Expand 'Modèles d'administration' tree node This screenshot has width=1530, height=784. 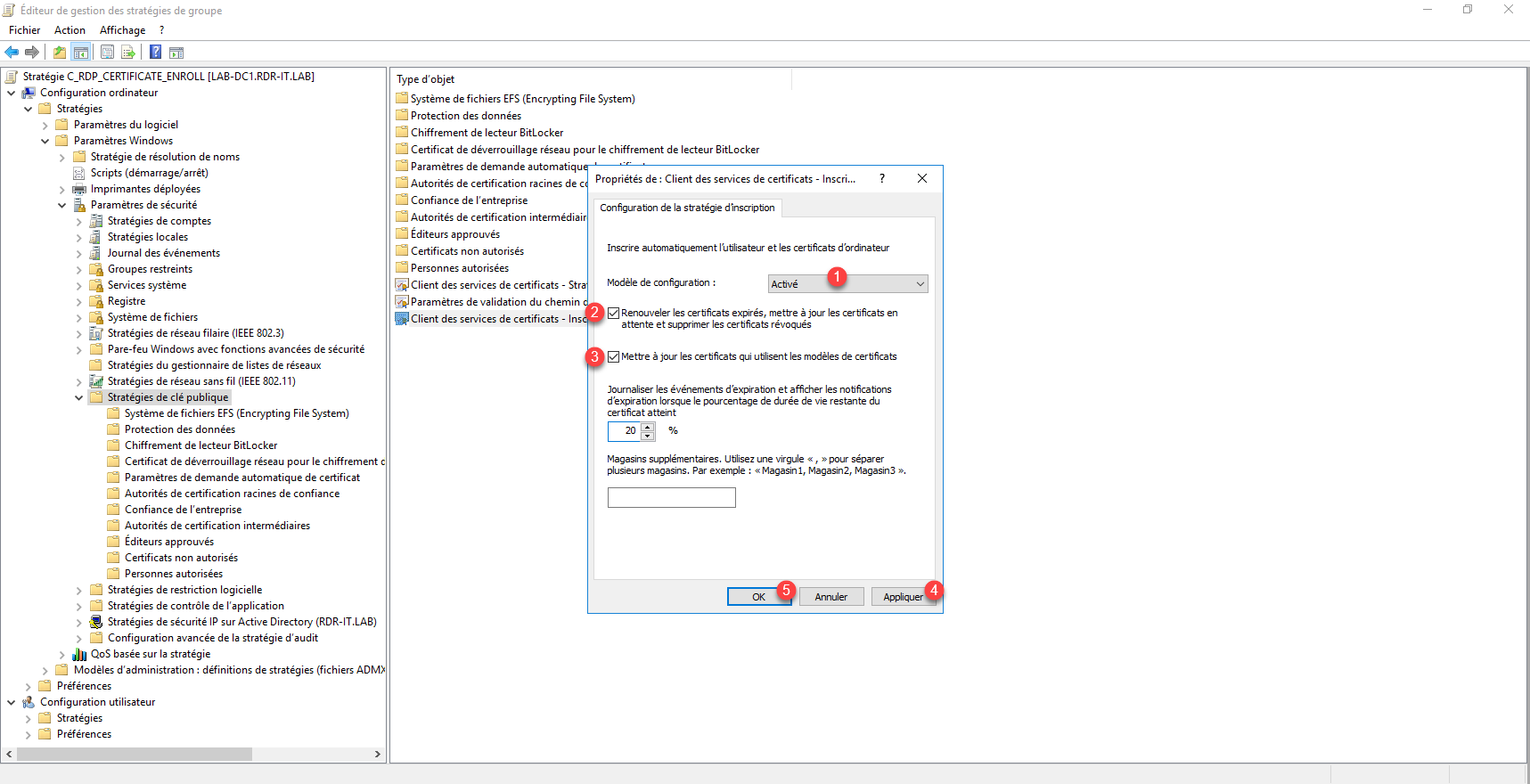tap(45, 671)
